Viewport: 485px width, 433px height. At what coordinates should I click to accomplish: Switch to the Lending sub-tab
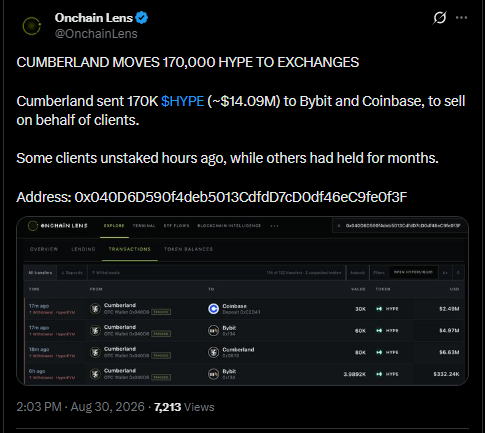point(83,249)
